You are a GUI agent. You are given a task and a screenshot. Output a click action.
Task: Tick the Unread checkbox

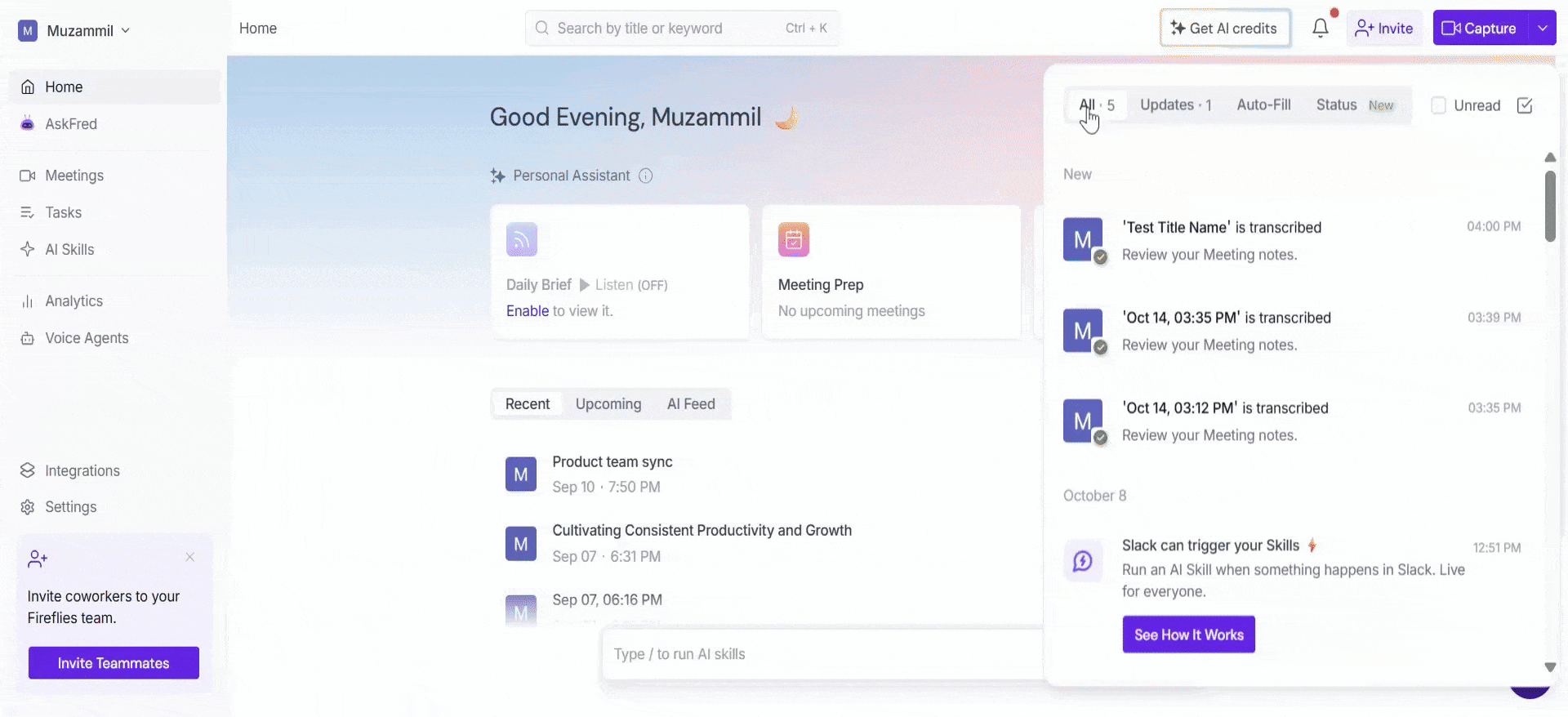click(1439, 105)
